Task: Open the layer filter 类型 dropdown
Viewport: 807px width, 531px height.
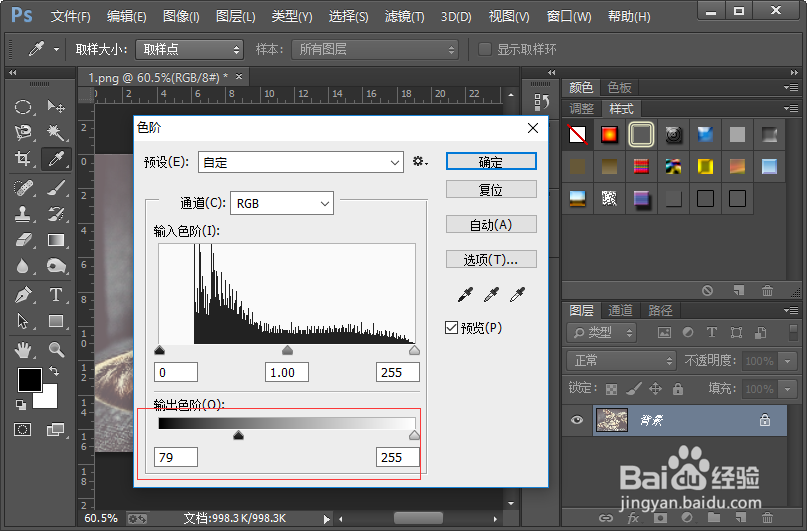Action: [x=602, y=332]
